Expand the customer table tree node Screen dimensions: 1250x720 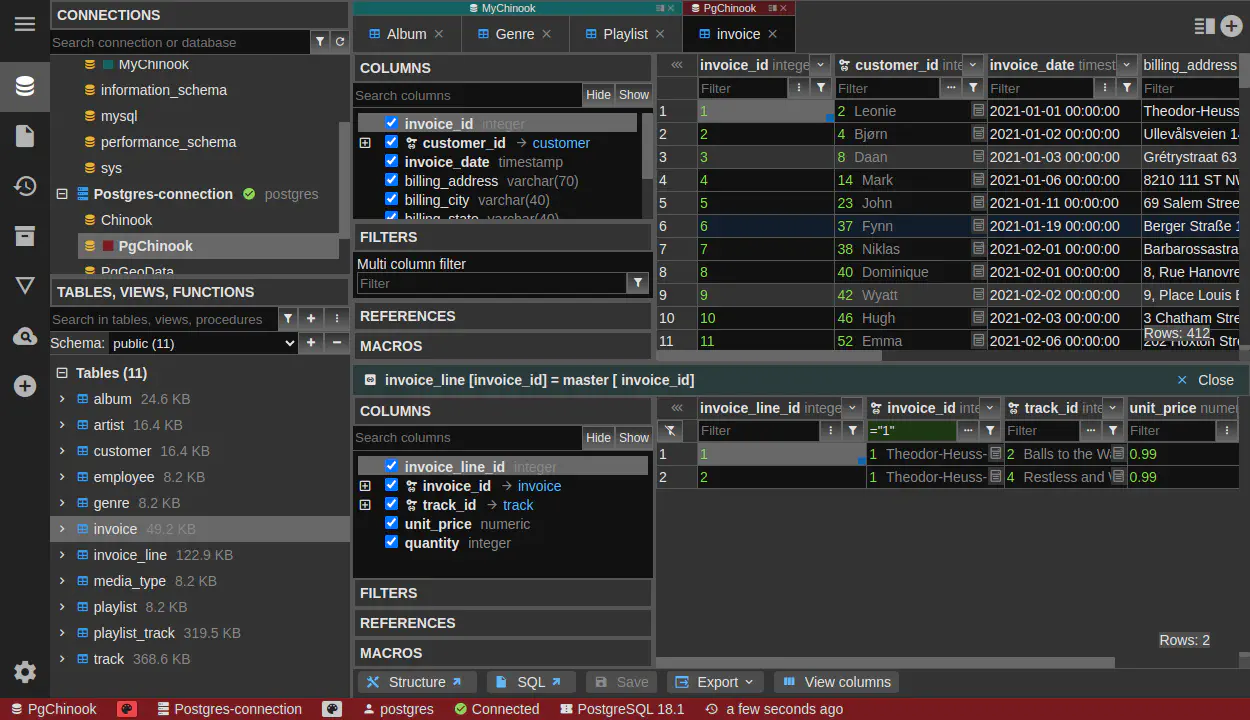point(62,451)
